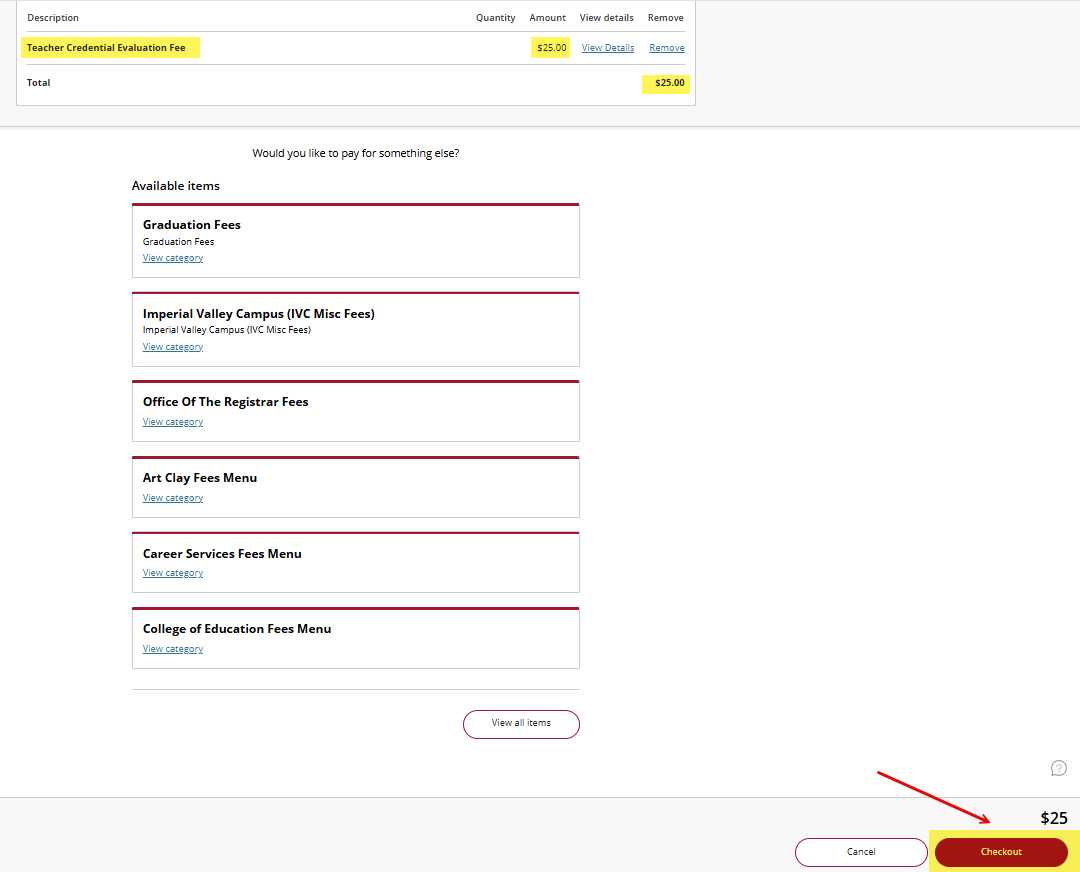Click the Quantity column header
Viewport: 1080px width, 872px height.
click(495, 18)
